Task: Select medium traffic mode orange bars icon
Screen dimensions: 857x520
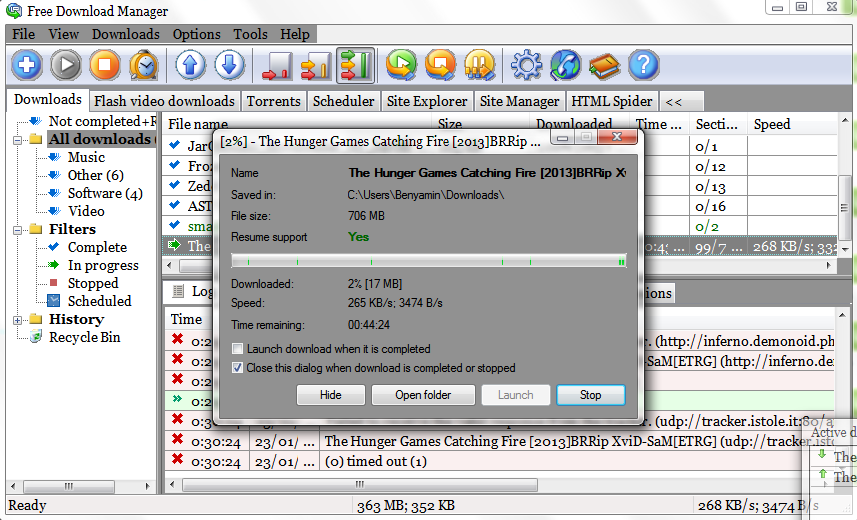Action: click(316, 65)
